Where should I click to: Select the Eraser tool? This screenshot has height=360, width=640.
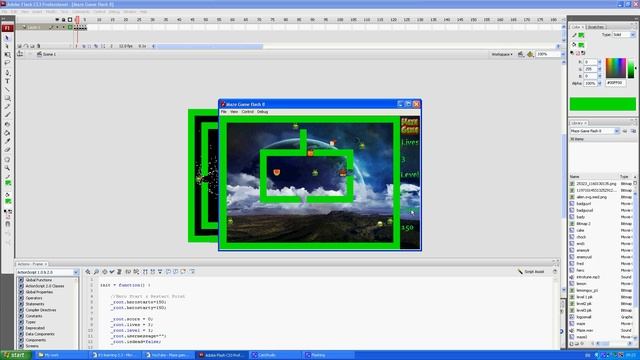click(7, 150)
